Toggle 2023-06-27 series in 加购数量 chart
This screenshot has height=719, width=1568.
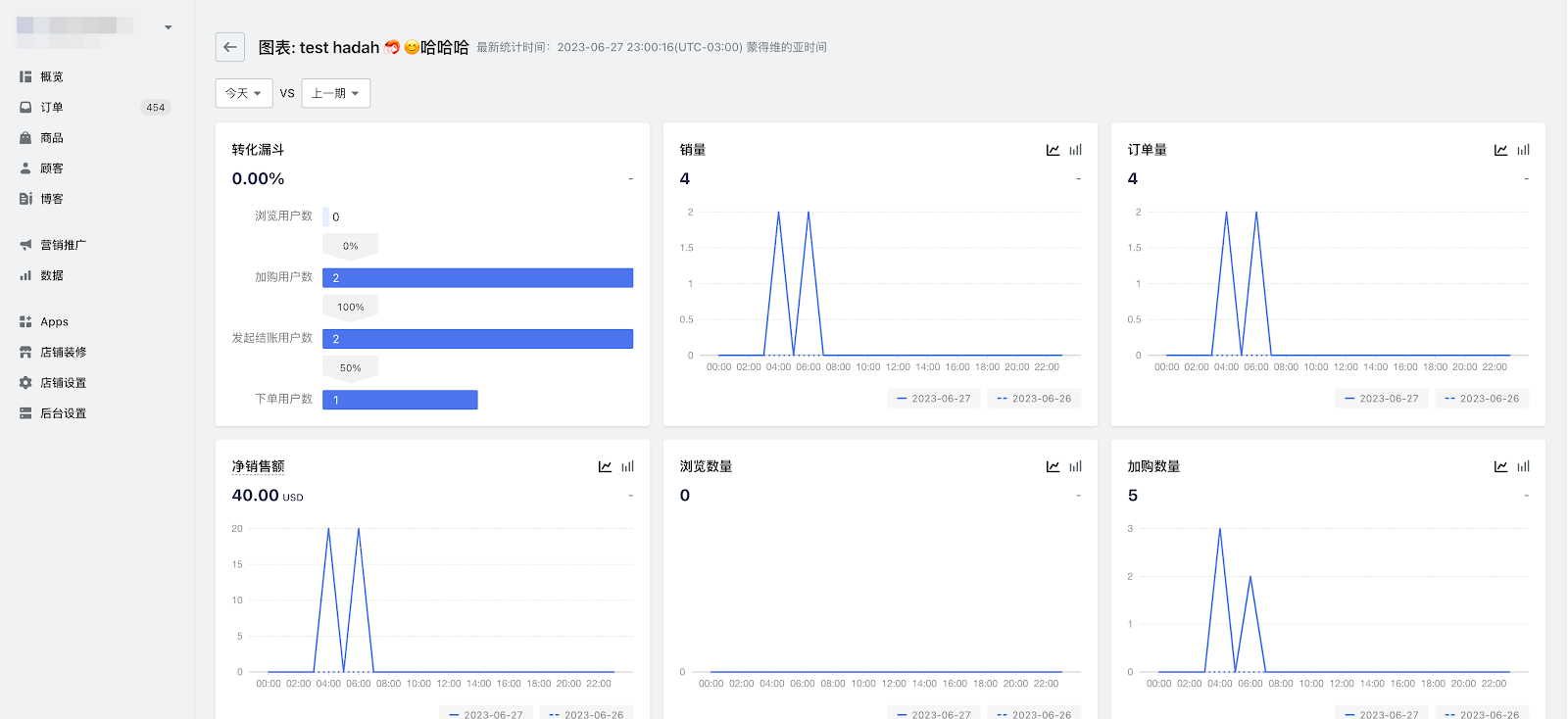pyautogui.click(x=1382, y=714)
